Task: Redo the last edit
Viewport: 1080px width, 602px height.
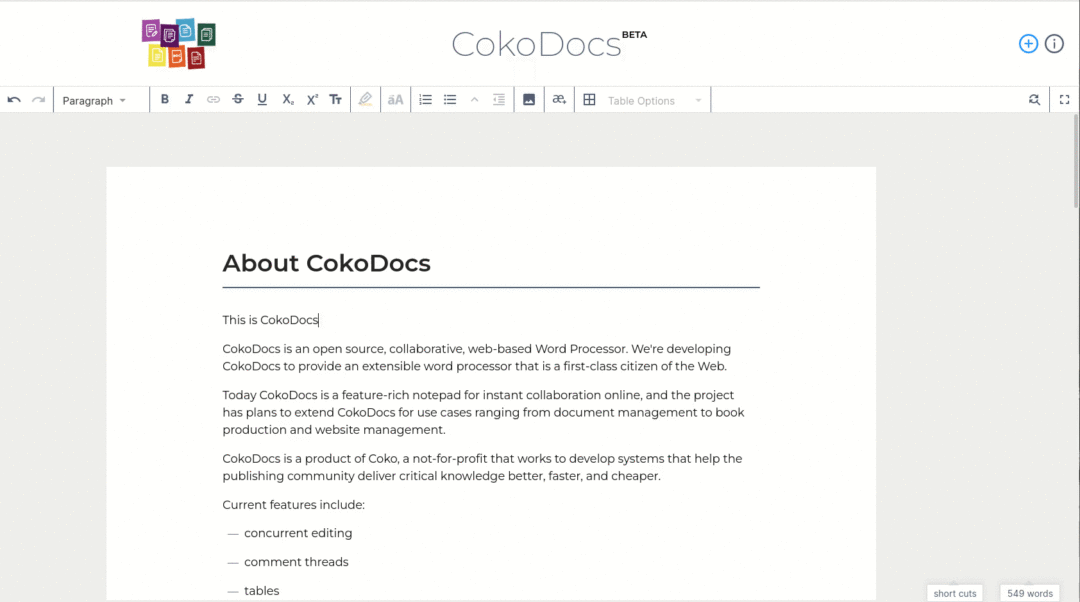Action: pos(38,99)
